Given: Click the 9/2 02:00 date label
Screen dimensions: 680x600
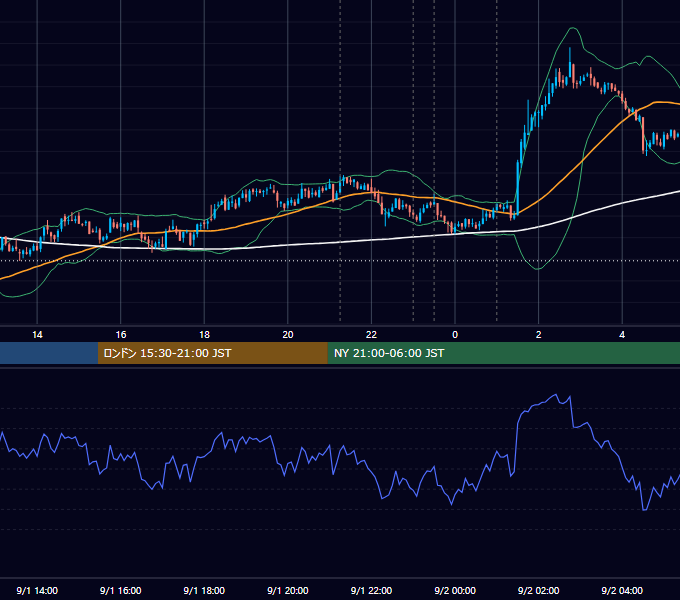Looking at the screenshot, I should click(539, 590).
